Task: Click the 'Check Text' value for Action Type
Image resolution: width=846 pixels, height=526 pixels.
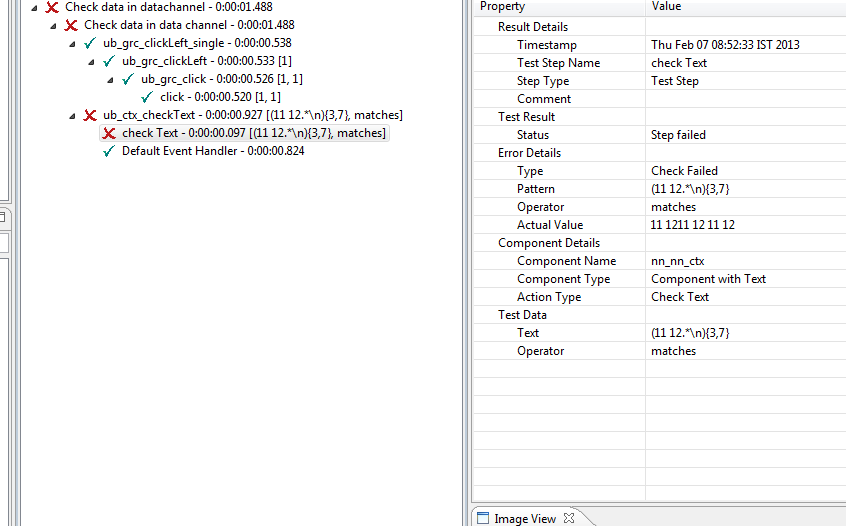Action: pos(680,297)
